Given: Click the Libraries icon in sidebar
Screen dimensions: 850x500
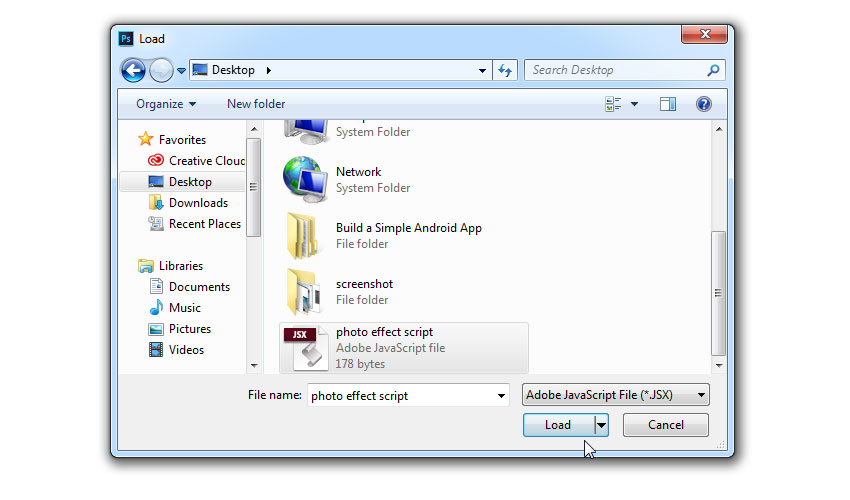Looking at the screenshot, I should pos(145,266).
